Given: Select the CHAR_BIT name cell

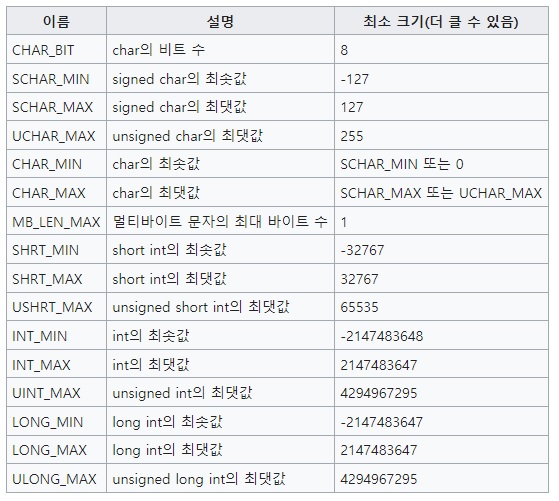Looking at the screenshot, I should (x=56, y=50).
